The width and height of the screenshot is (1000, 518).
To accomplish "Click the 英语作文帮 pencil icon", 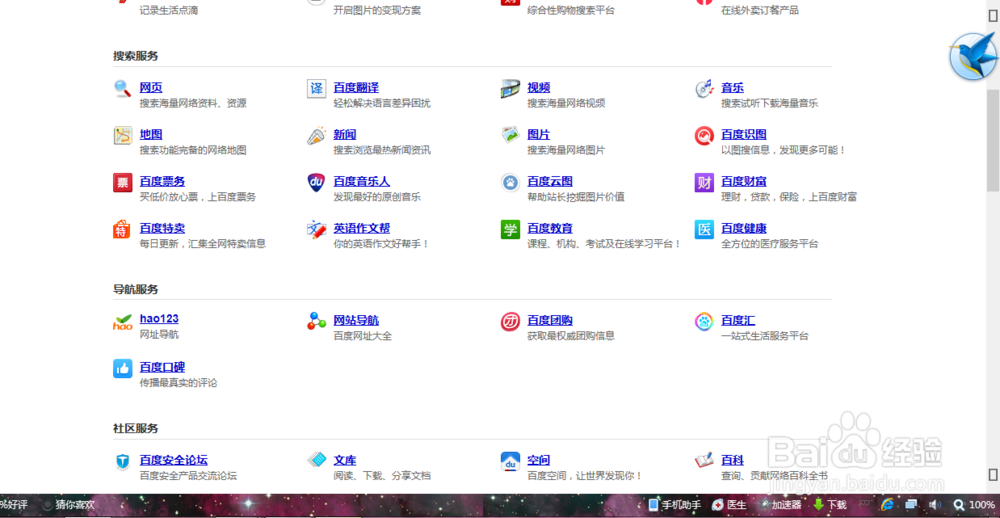I will (316, 229).
